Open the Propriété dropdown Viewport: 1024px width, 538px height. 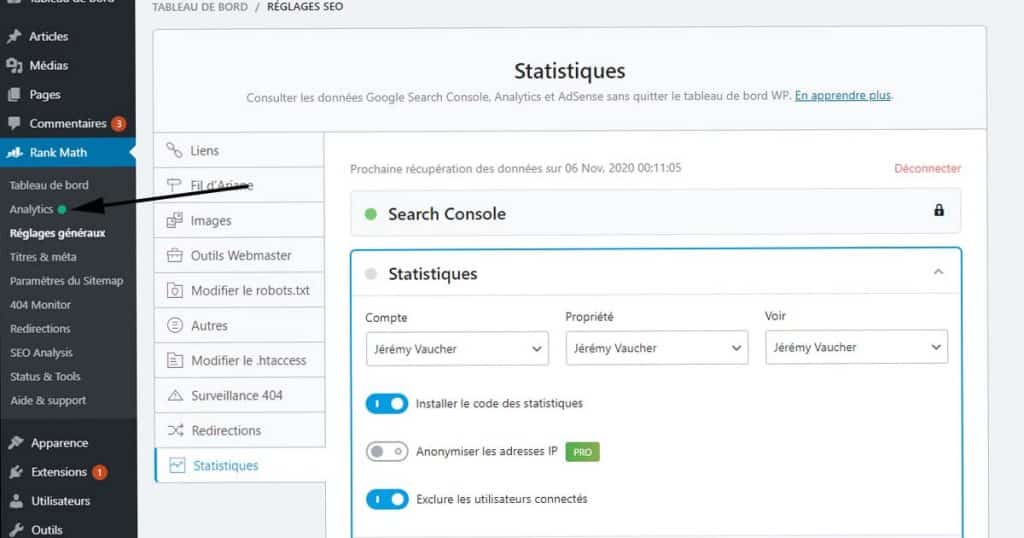[x=657, y=348]
